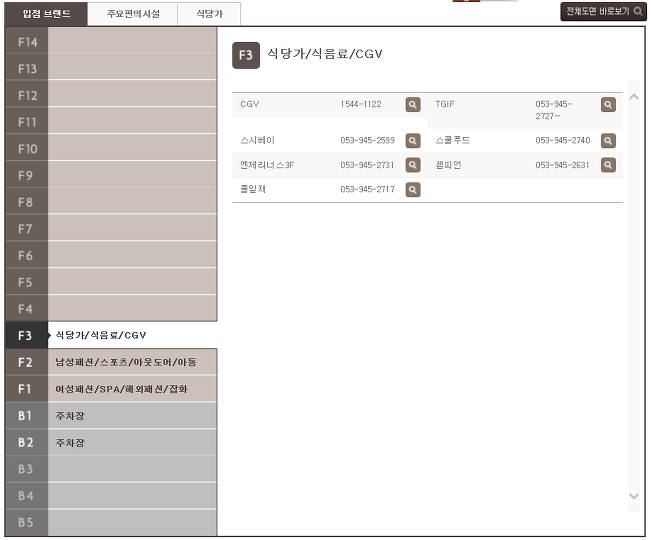Select floor F12
Image resolution: width=650 pixels, height=540 pixels.
[x=111, y=94]
